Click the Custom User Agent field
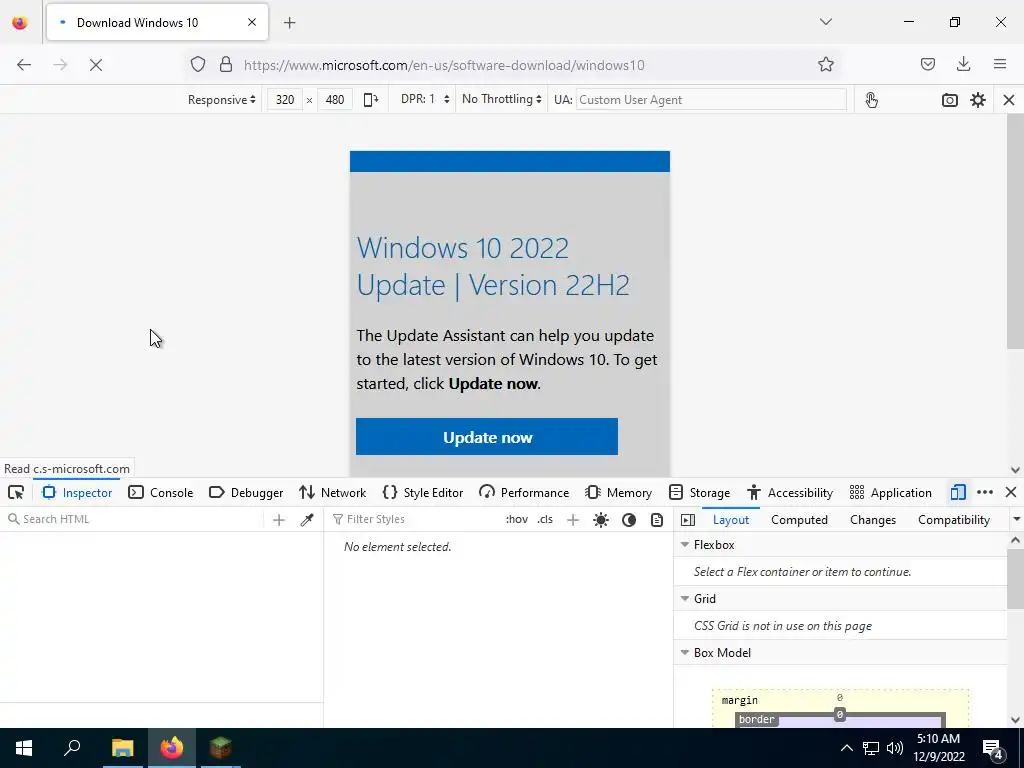 (x=711, y=100)
